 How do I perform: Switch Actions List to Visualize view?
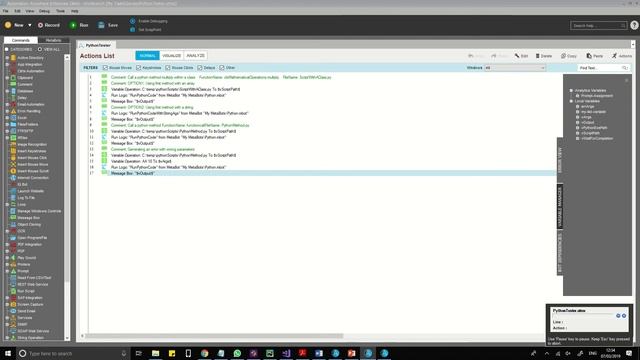click(x=171, y=56)
